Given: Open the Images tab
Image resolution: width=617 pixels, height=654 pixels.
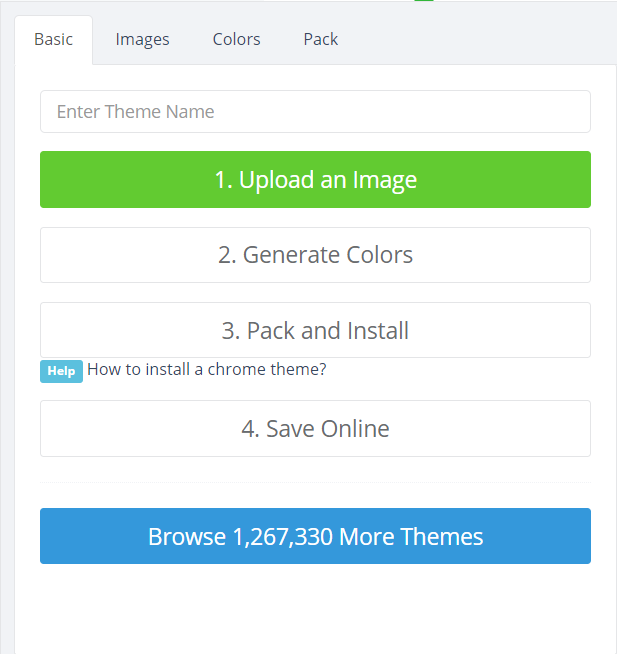Looking at the screenshot, I should point(142,40).
